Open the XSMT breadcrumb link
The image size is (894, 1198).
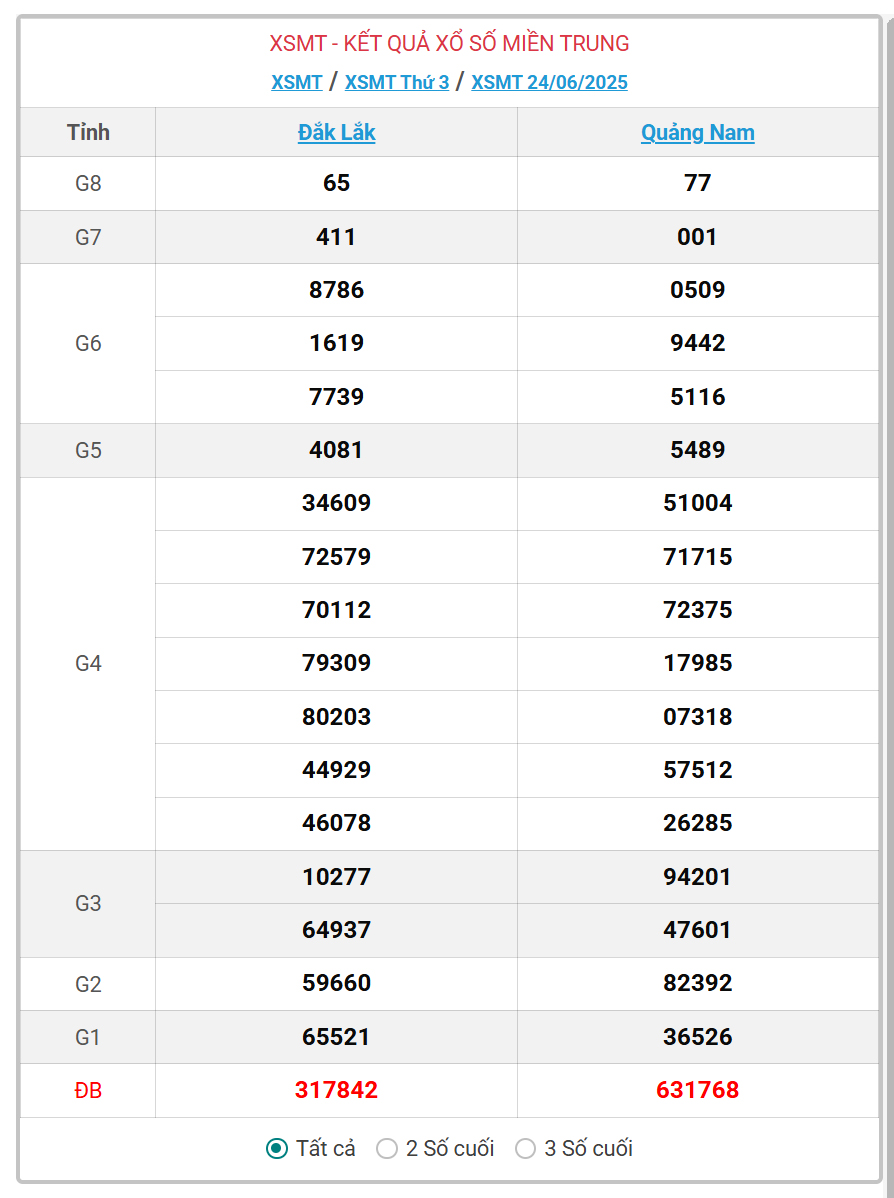[296, 82]
